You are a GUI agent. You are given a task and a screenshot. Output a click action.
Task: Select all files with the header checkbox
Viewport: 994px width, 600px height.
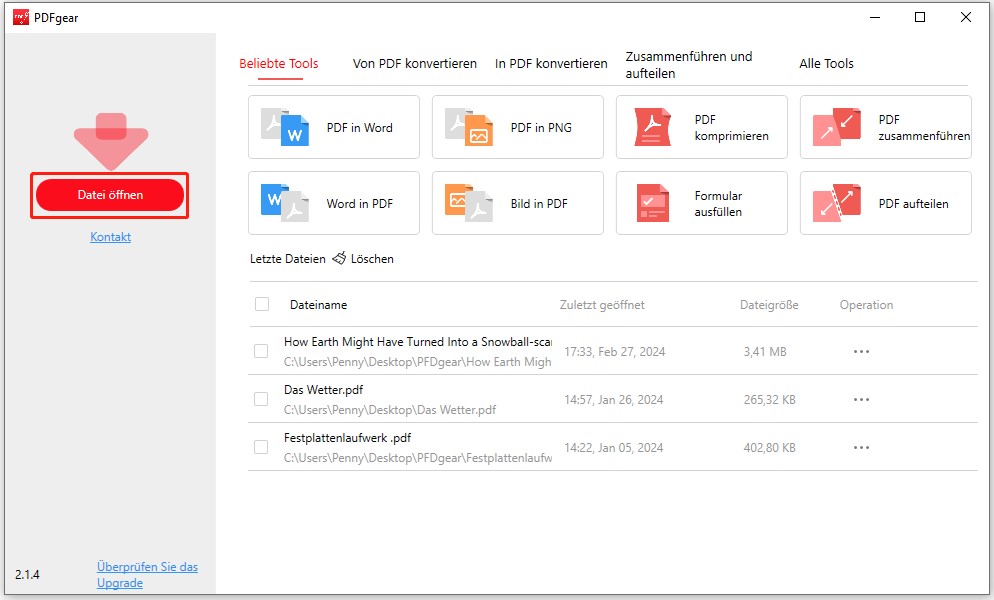pos(262,304)
